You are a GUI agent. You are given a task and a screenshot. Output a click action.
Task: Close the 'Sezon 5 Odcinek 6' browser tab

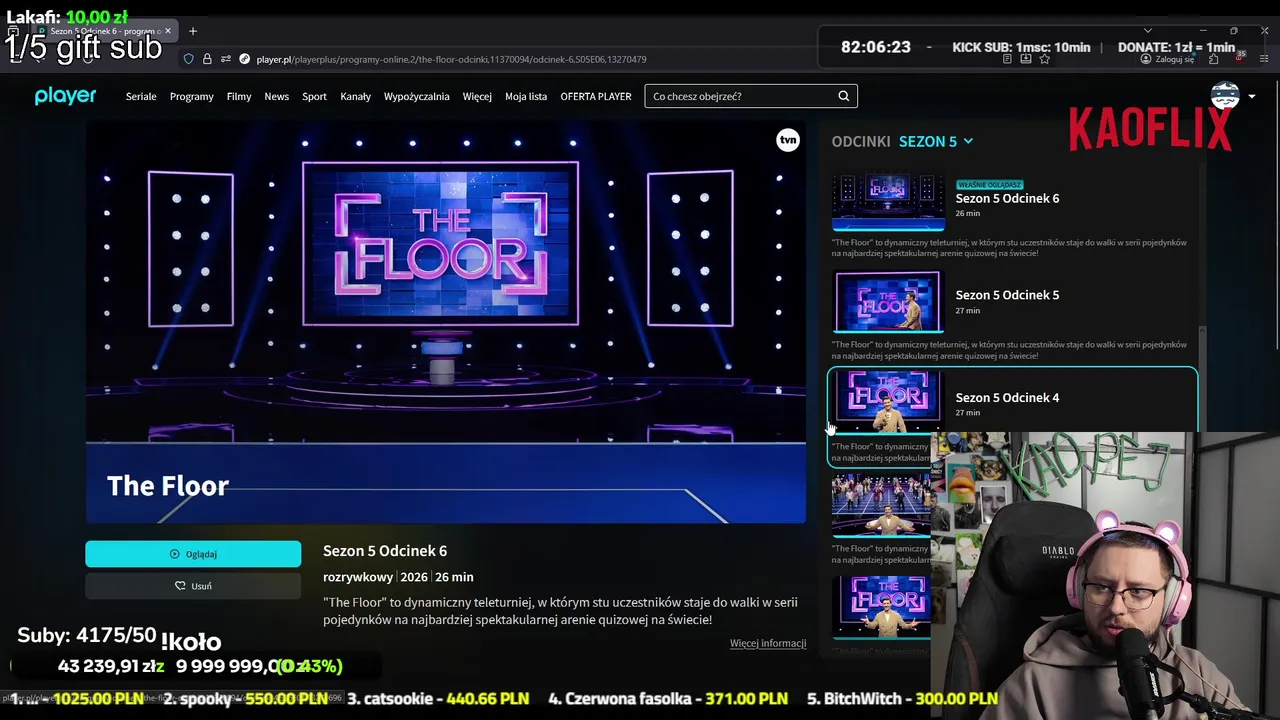pos(167,31)
